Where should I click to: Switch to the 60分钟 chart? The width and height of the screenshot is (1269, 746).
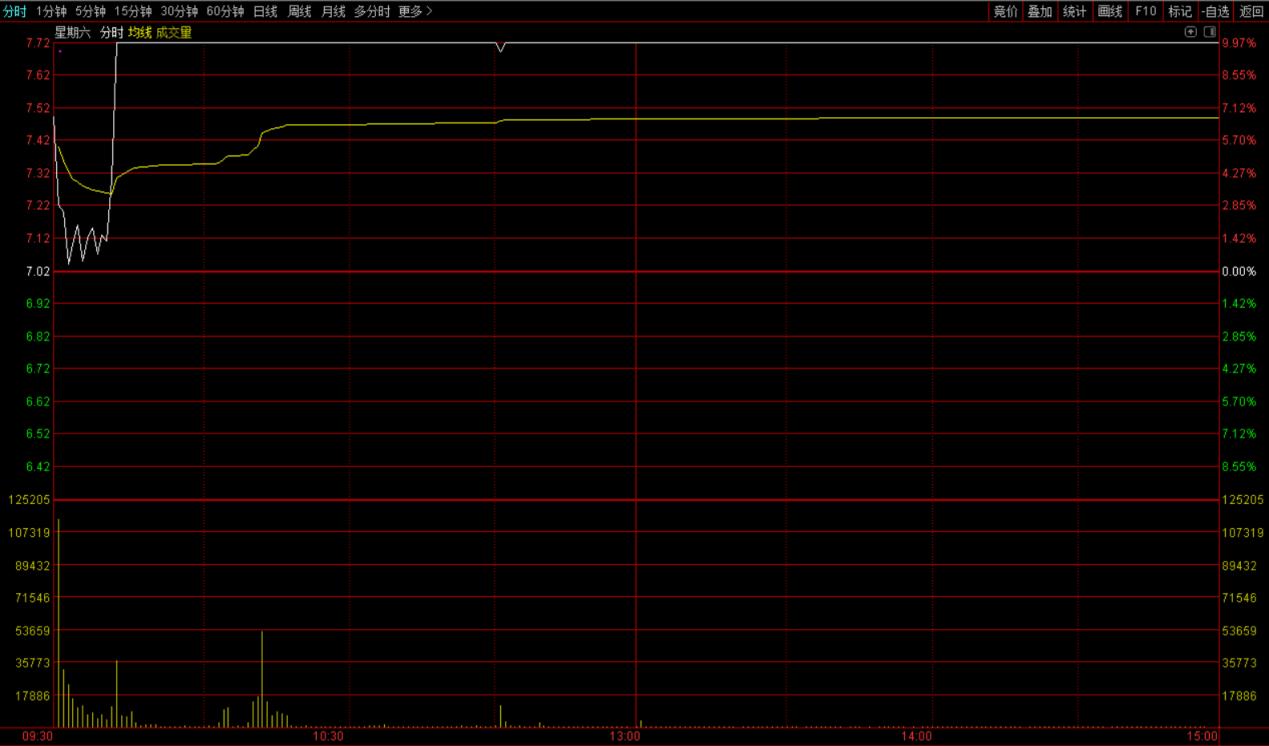pyautogui.click(x=225, y=11)
